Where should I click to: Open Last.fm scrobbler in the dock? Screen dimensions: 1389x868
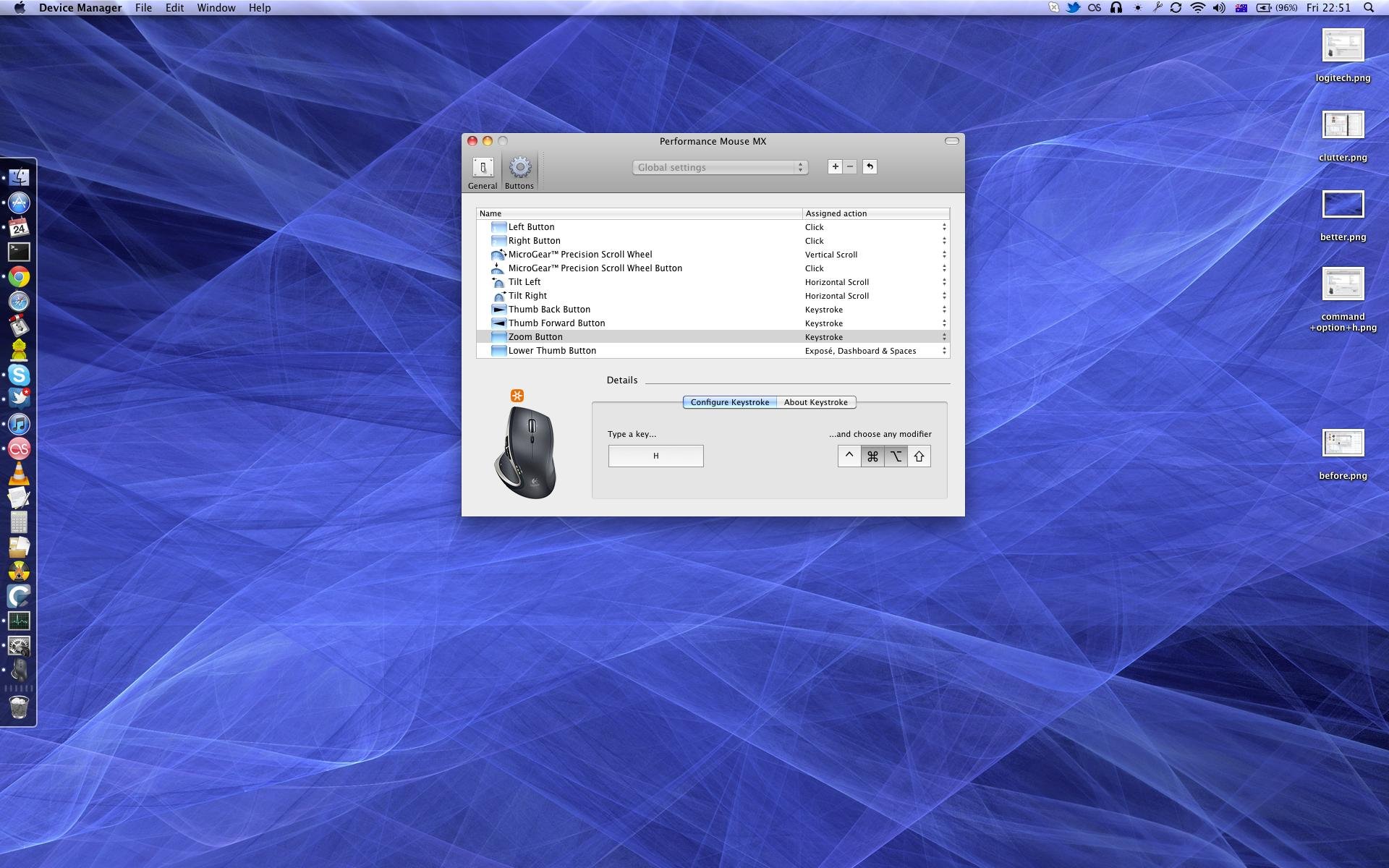(x=19, y=448)
